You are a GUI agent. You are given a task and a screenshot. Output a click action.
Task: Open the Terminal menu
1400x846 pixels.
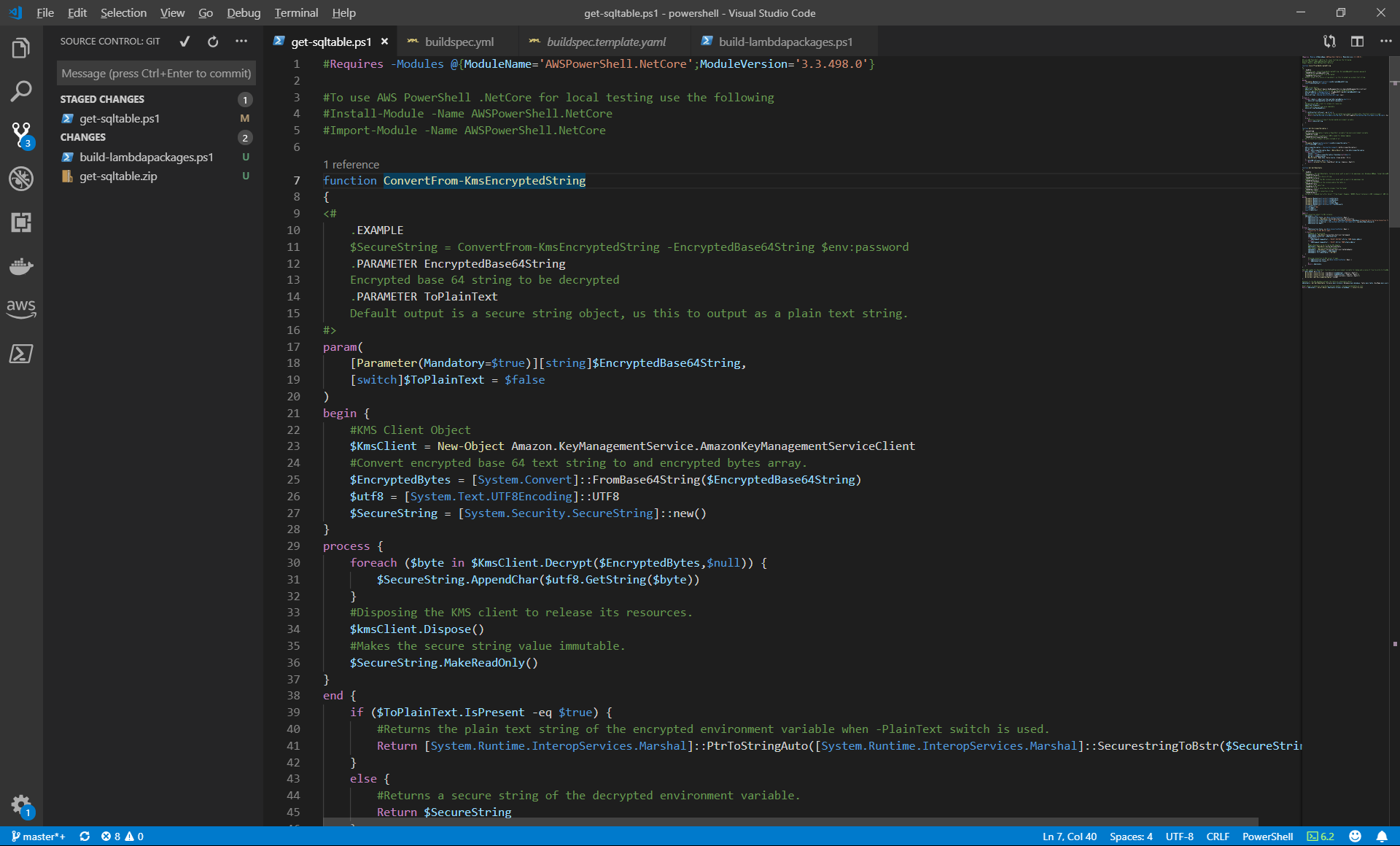coord(296,12)
